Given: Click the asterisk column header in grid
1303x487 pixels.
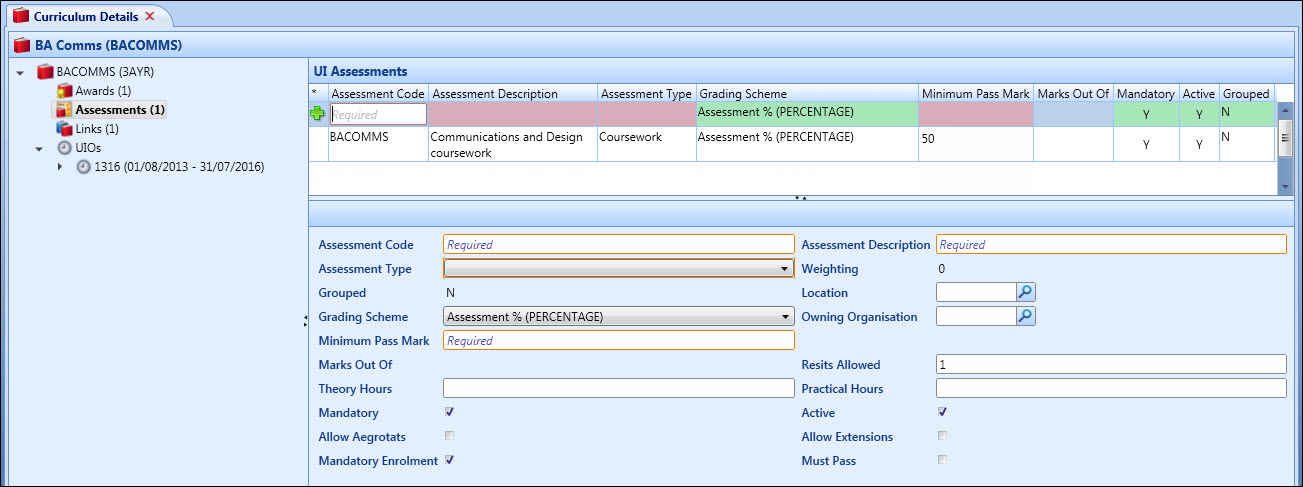Looking at the screenshot, I should point(318,94).
